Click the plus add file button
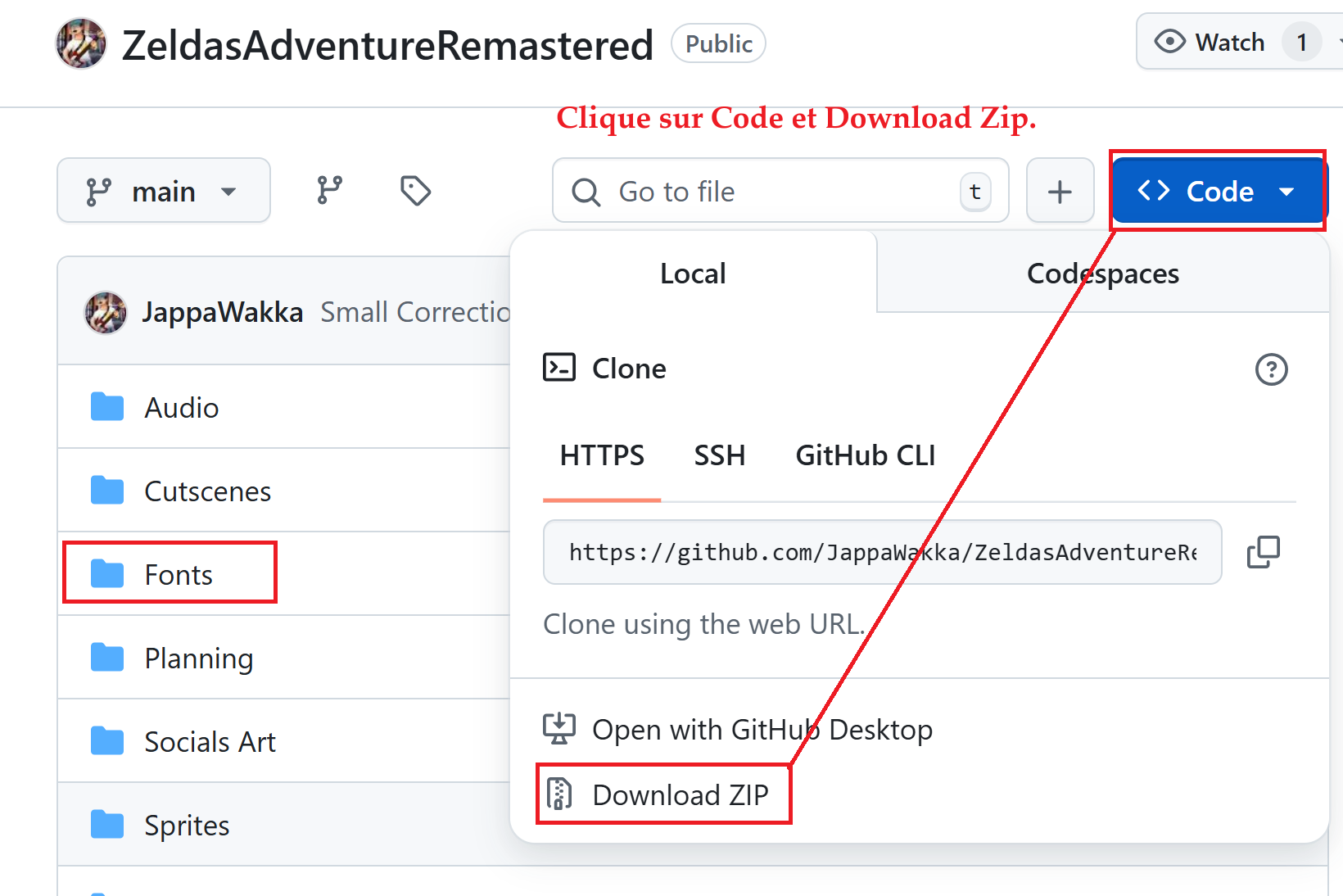Screen dimensions: 1343x896 pyautogui.click(x=1060, y=191)
